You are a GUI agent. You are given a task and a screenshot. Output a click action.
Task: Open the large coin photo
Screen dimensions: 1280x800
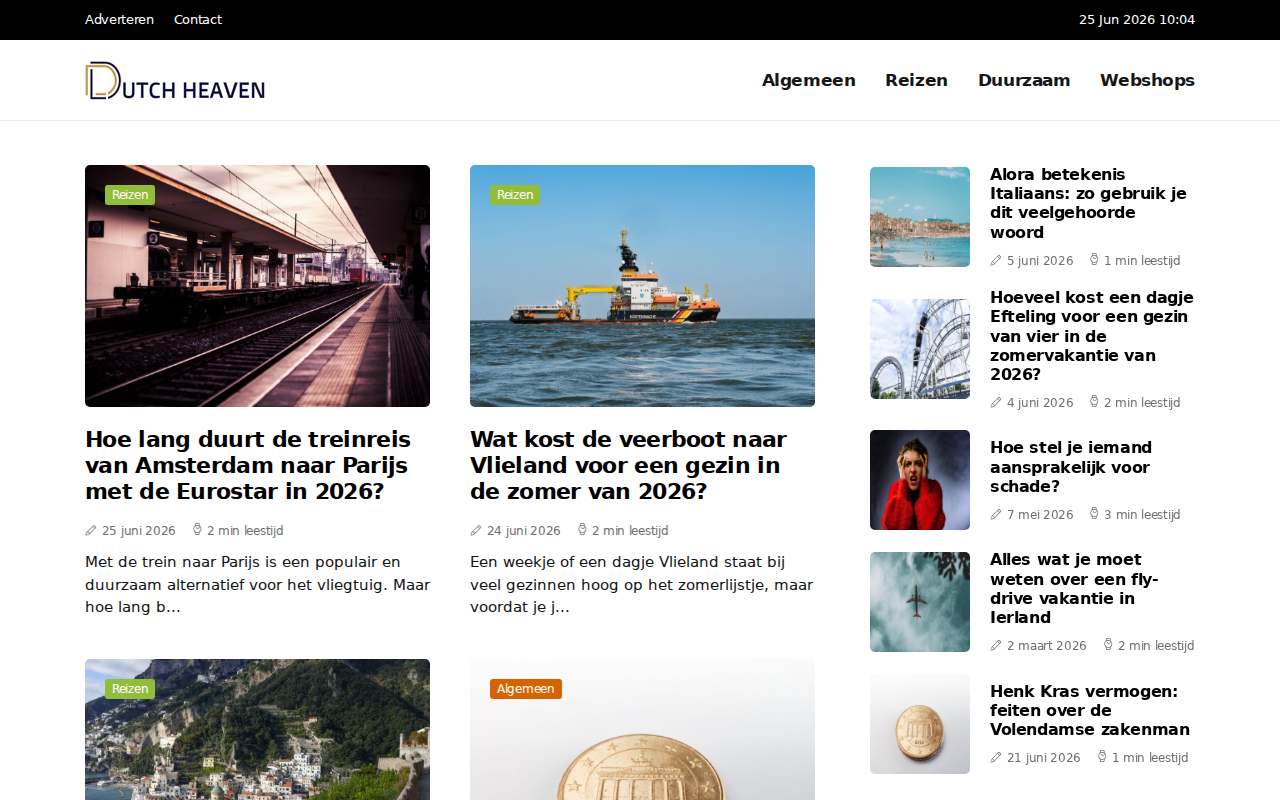pos(642,730)
